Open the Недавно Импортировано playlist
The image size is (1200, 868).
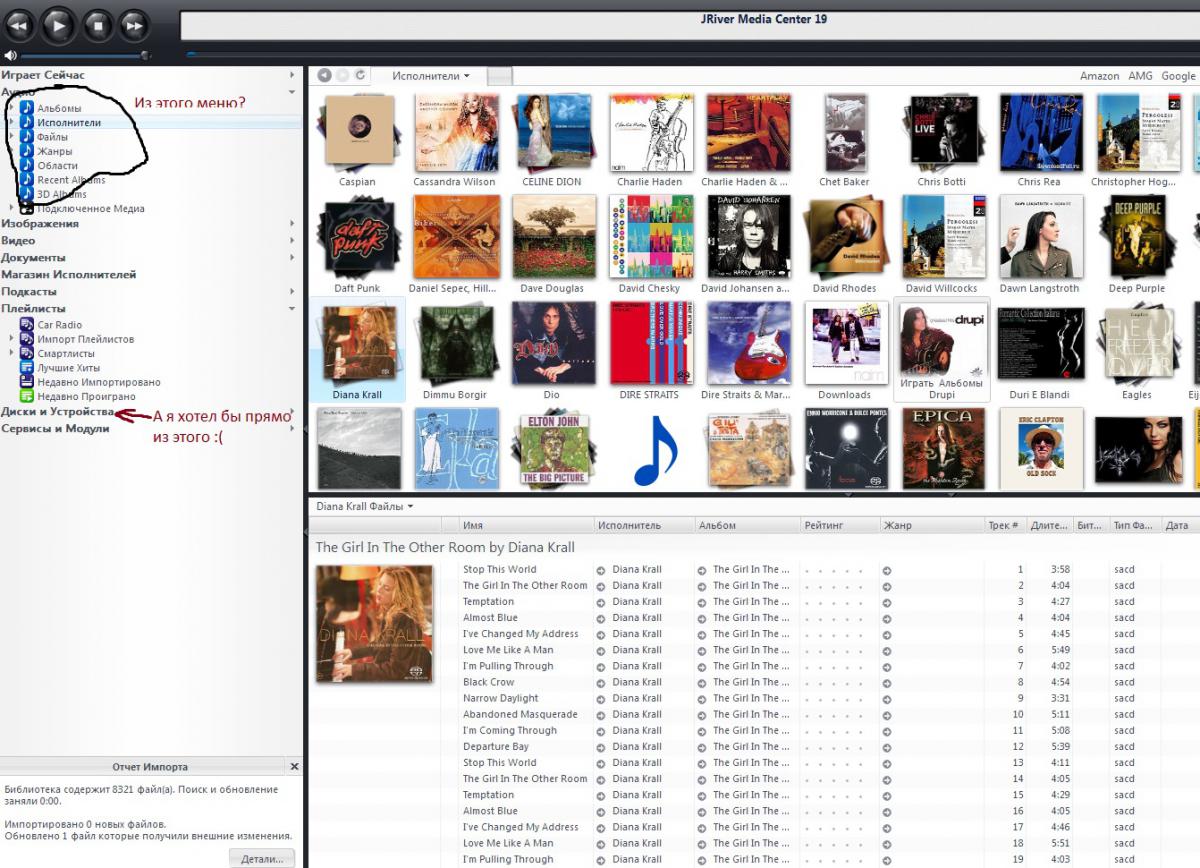coord(98,382)
